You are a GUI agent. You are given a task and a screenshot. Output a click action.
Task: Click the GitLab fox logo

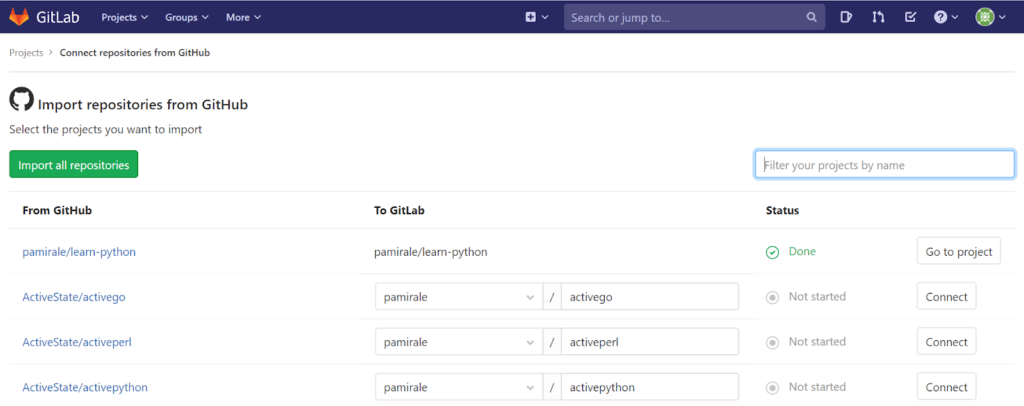[19, 17]
